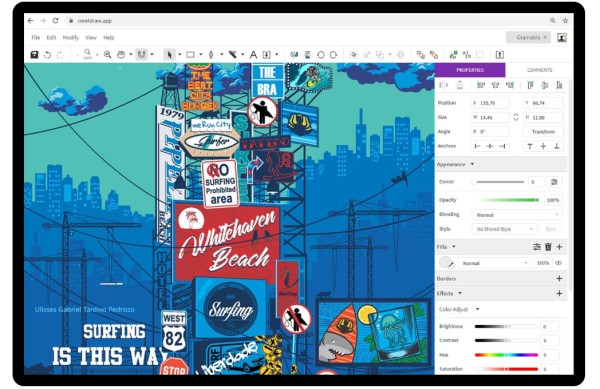Click the X position input field
The image size is (600, 389).
(x=490, y=103)
